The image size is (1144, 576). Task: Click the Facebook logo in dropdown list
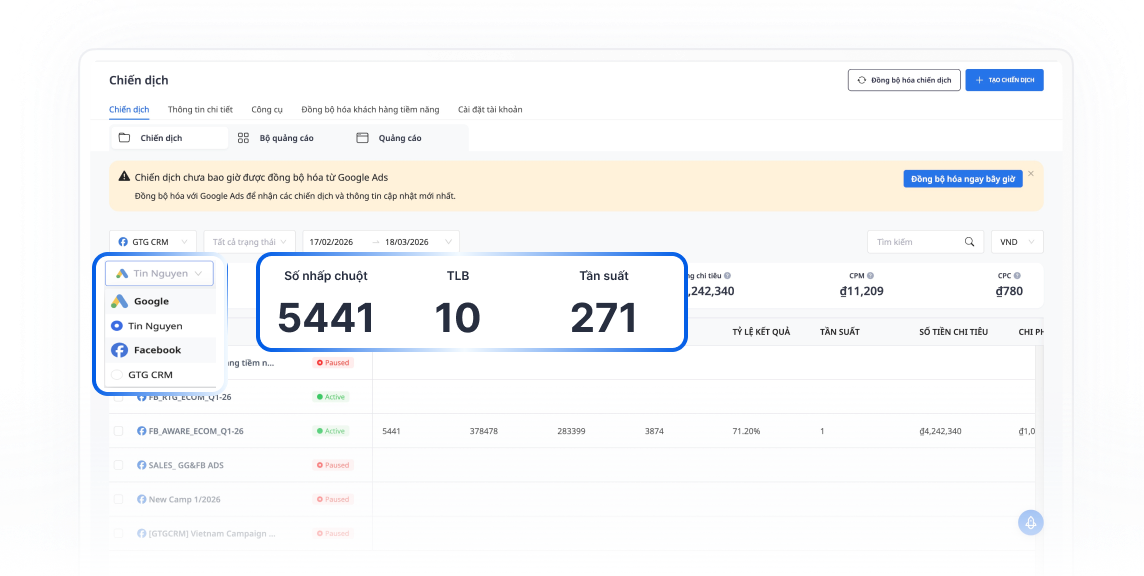click(119, 350)
